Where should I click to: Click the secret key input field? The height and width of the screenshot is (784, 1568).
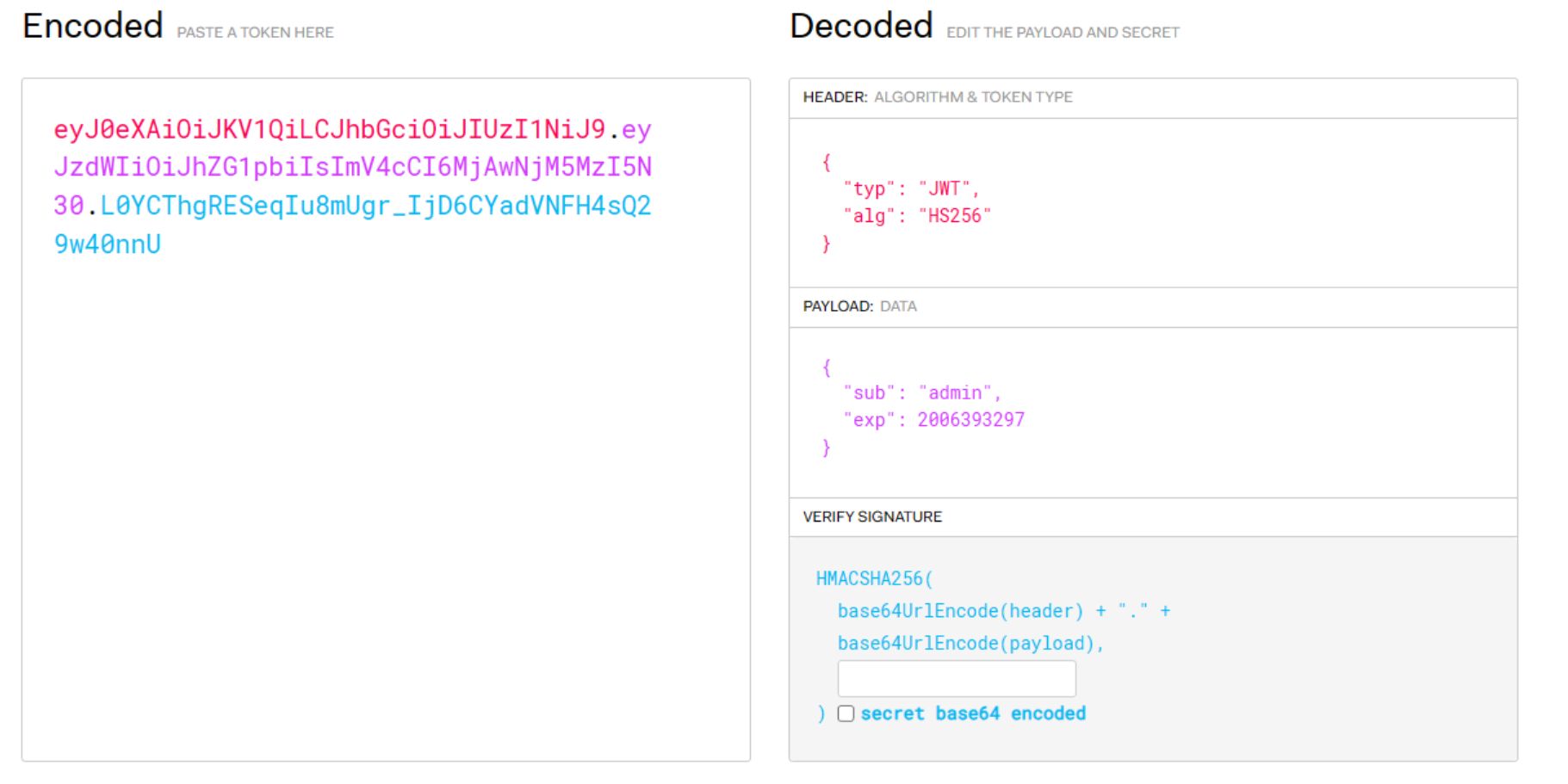(957, 679)
